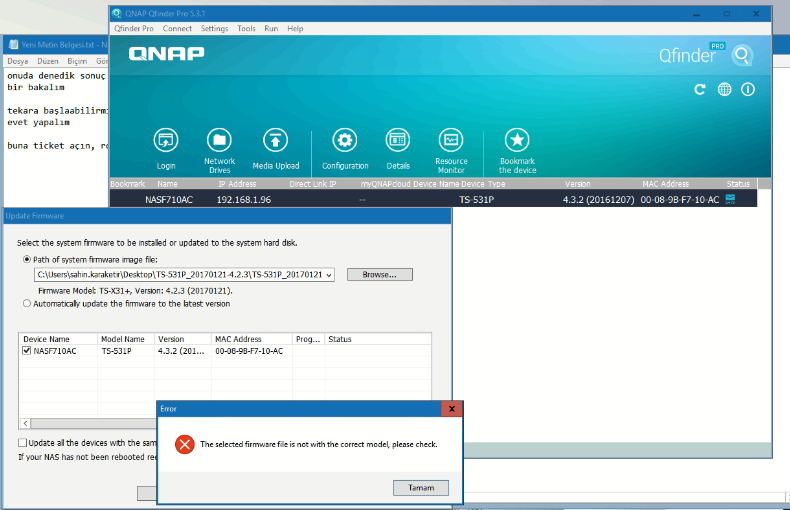
Task: Close the Qfinder Pro window
Action: (x=756, y=14)
